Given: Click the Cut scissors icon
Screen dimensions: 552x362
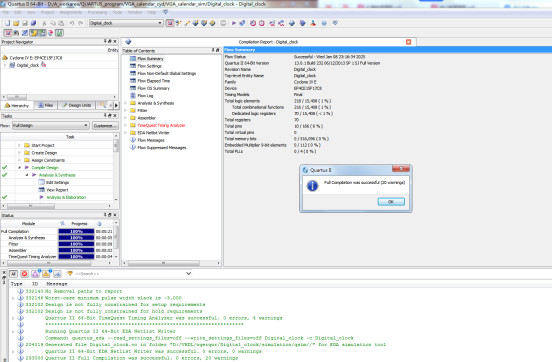Looking at the screenshot, I should click(x=44, y=23).
